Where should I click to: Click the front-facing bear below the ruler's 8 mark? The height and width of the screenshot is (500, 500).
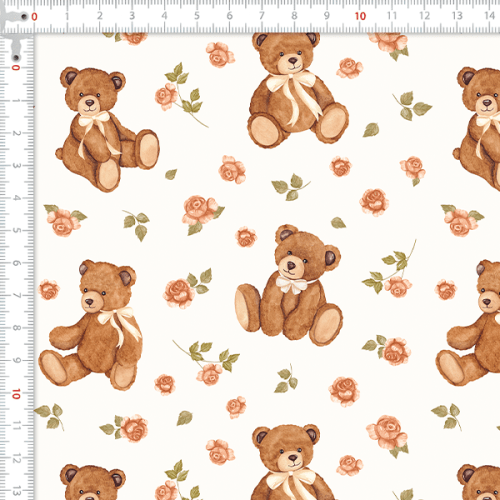pos(298,90)
